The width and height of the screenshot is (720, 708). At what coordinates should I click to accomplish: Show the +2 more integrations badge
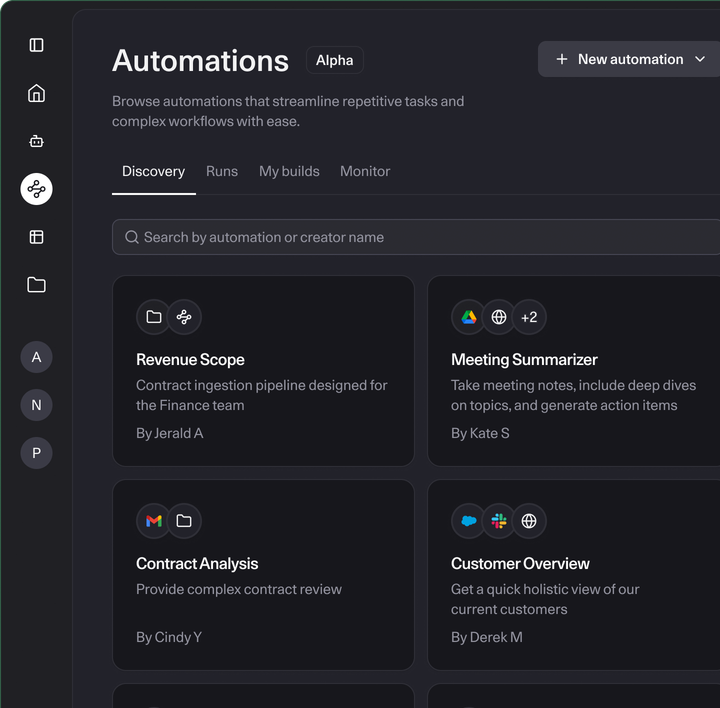(x=529, y=317)
